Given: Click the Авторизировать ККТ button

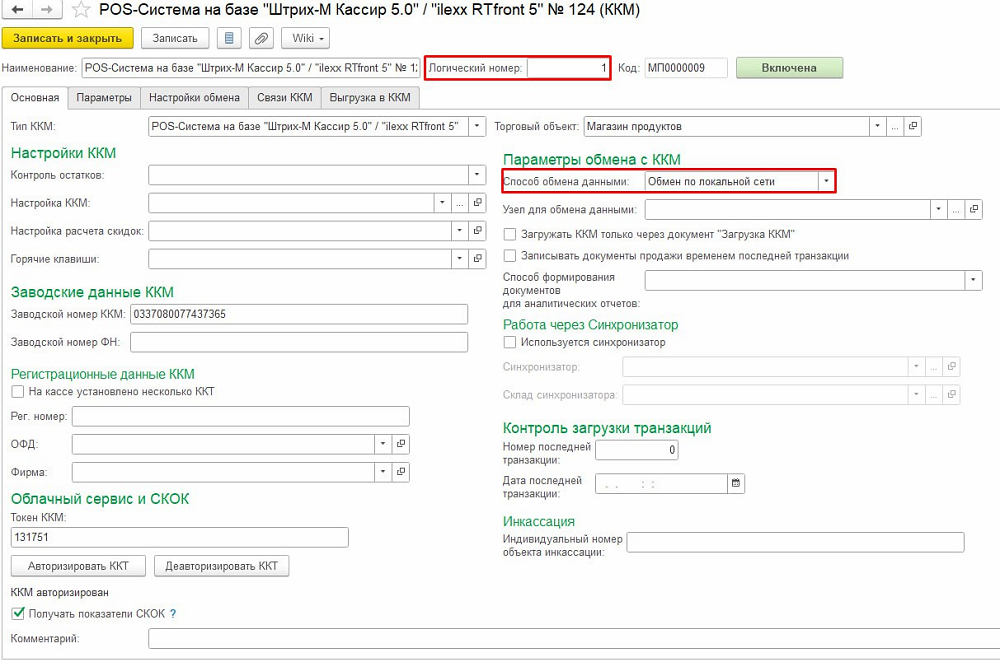Looking at the screenshot, I should [78, 566].
